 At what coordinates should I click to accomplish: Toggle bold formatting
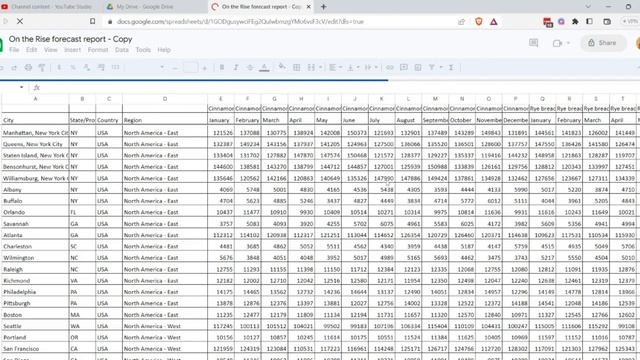point(222,67)
